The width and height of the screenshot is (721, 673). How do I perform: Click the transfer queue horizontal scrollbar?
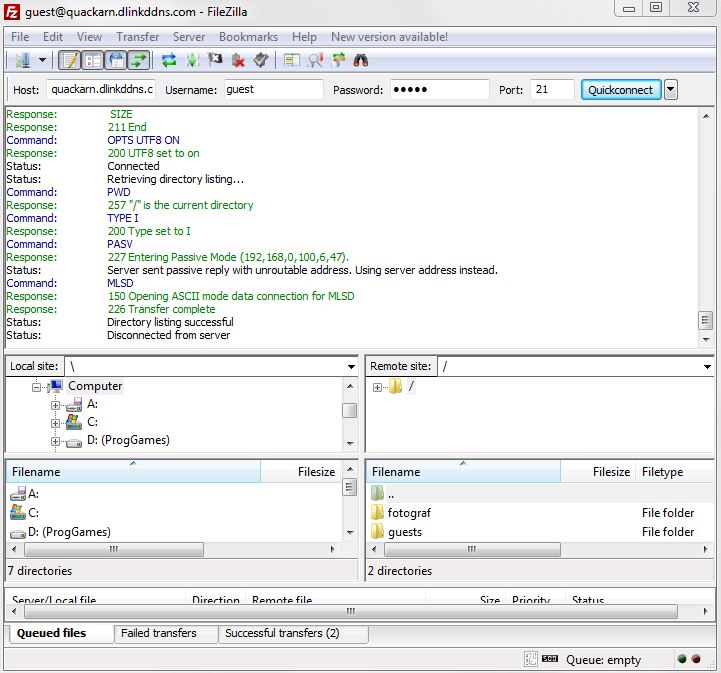pos(351,611)
